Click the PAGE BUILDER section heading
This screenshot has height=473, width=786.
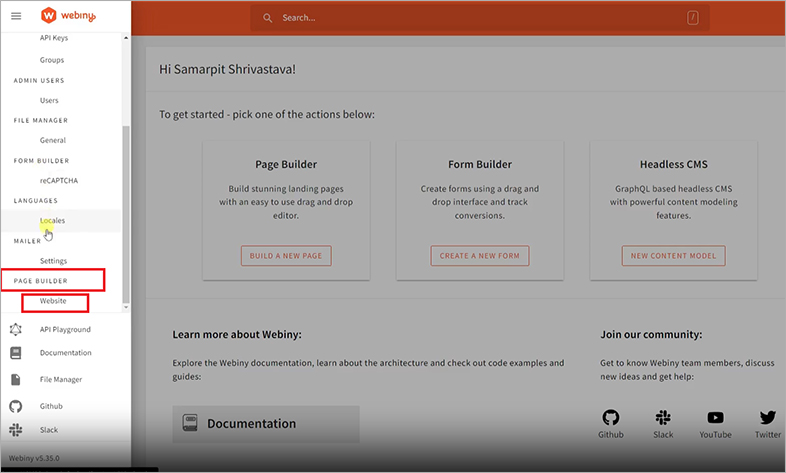[x=41, y=281]
